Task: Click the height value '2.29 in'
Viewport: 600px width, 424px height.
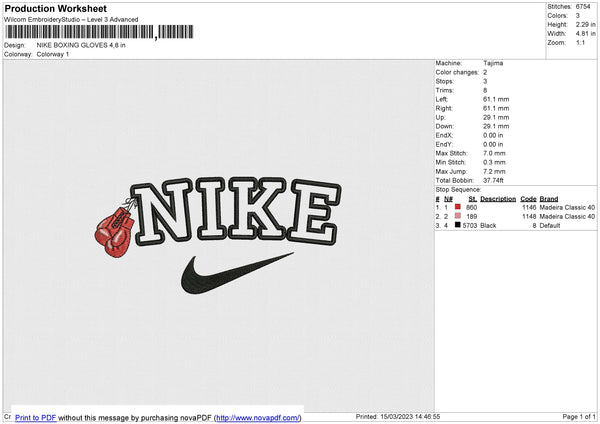Action: 585,24
